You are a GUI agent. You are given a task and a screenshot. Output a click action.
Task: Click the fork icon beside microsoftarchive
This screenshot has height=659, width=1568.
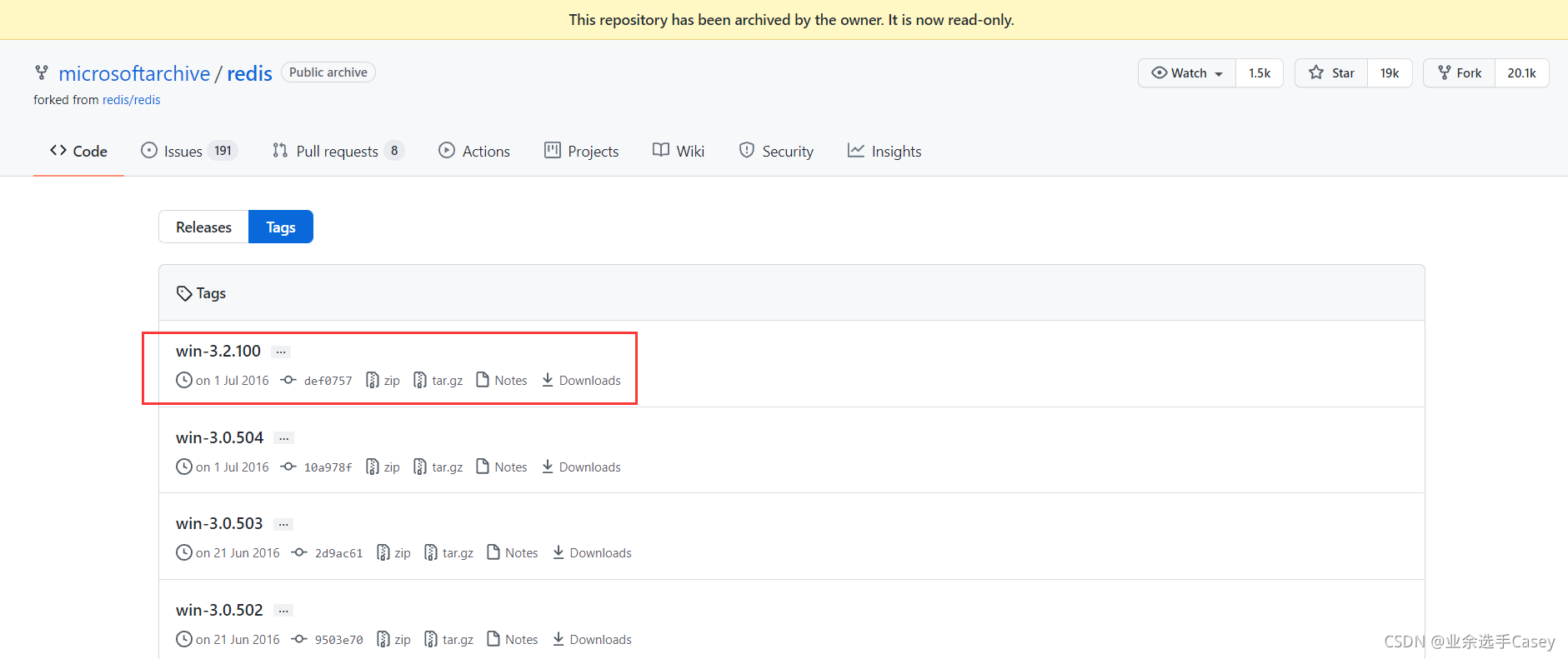click(x=42, y=73)
